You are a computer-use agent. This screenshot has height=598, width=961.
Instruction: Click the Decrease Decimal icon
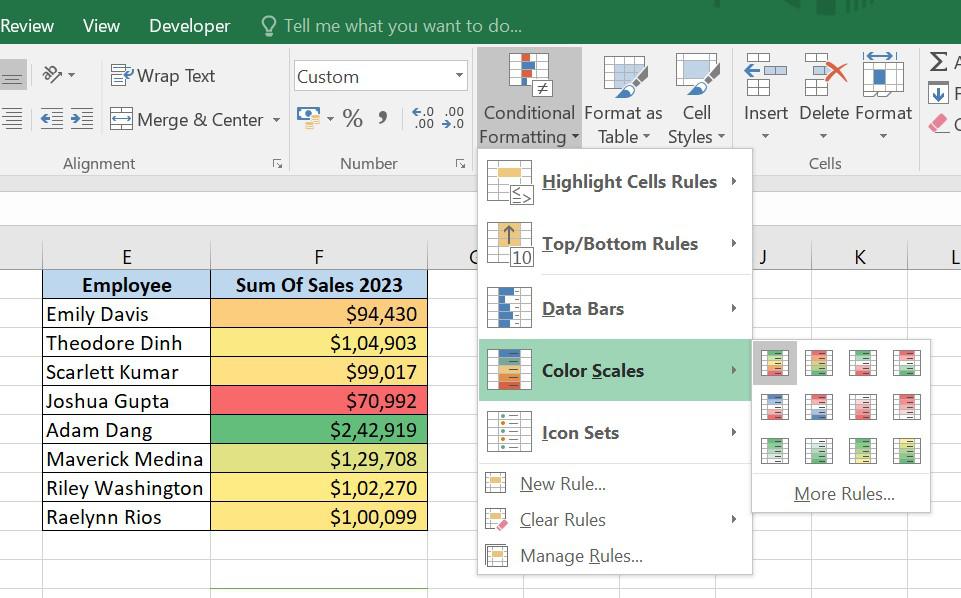[453, 119]
